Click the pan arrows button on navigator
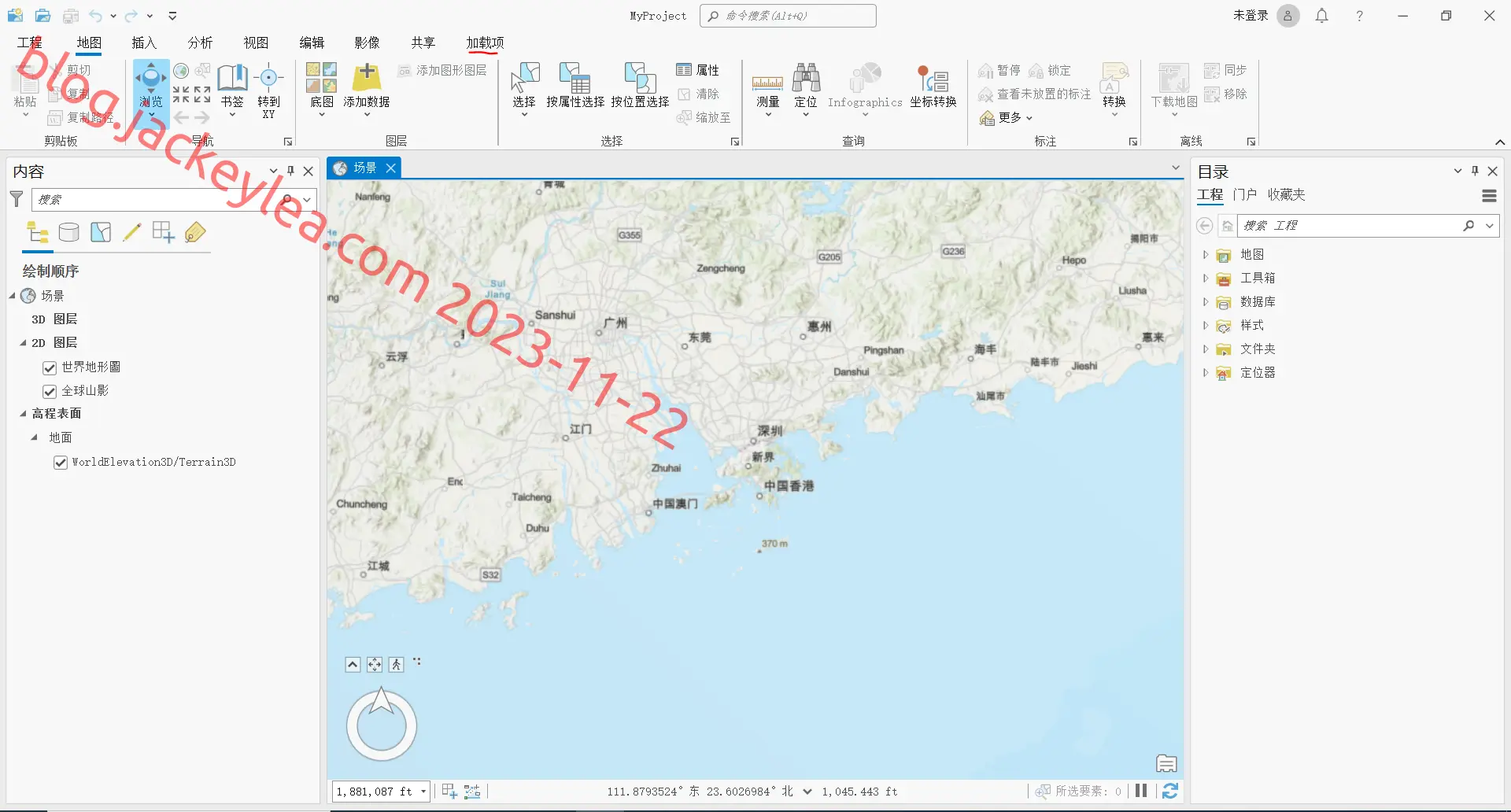 point(375,665)
